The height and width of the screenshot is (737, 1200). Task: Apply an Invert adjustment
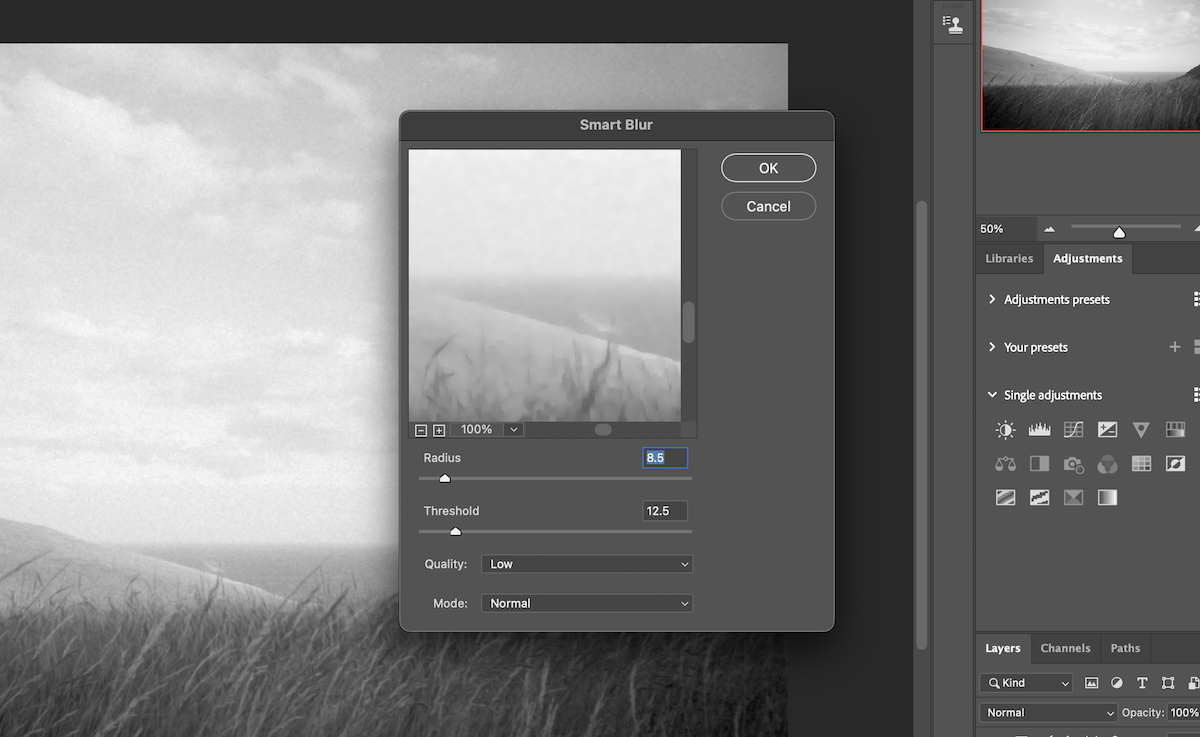[1174, 463]
